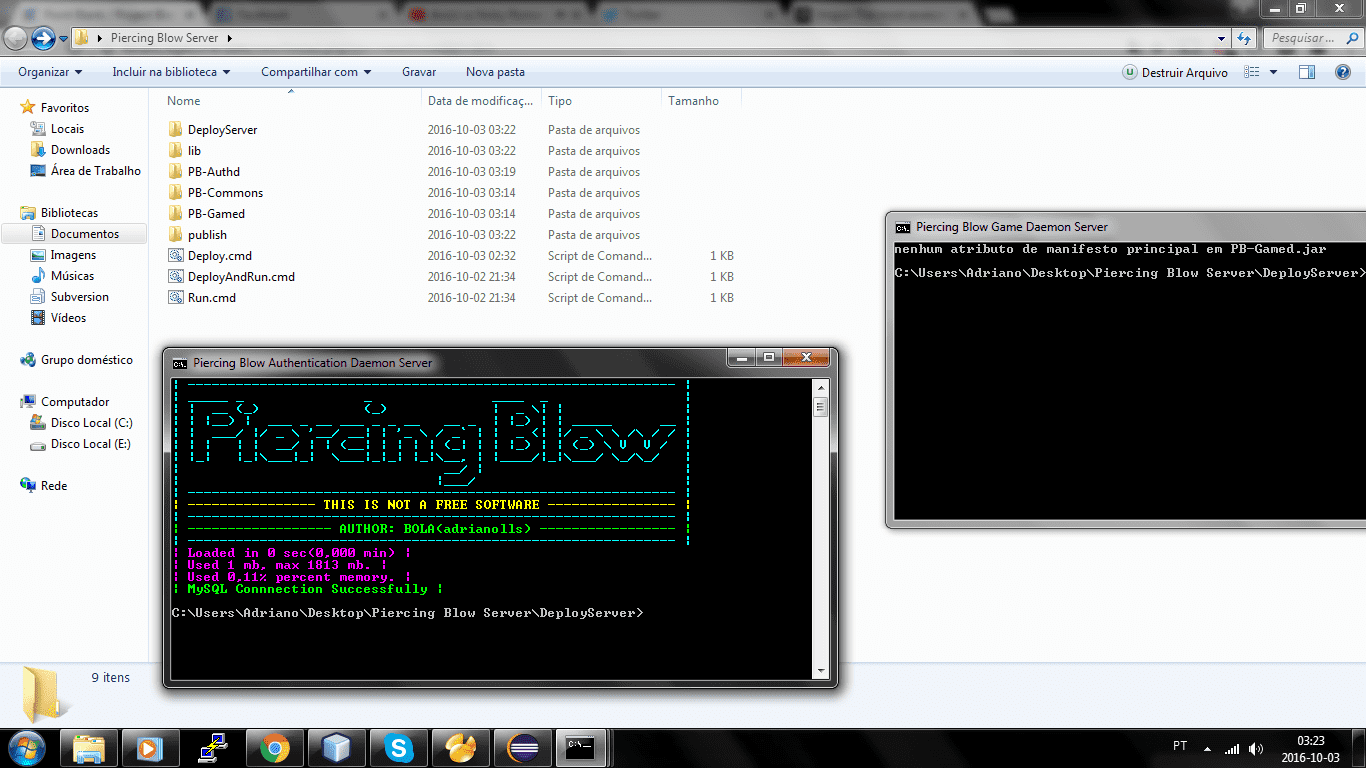Viewport: 1366px width, 768px height.
Task: Click the Explorer back navigation arrow
Action: click(15, 38)
